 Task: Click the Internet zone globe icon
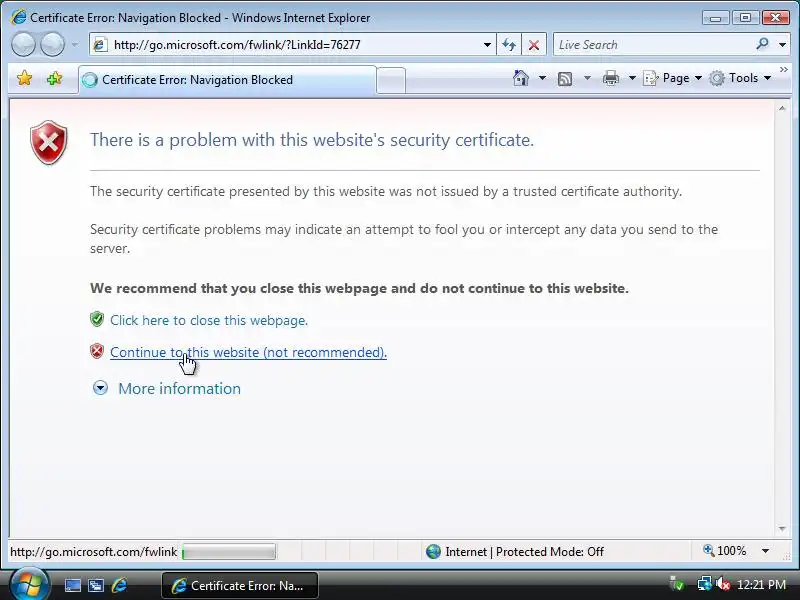(x=433, y=552)
